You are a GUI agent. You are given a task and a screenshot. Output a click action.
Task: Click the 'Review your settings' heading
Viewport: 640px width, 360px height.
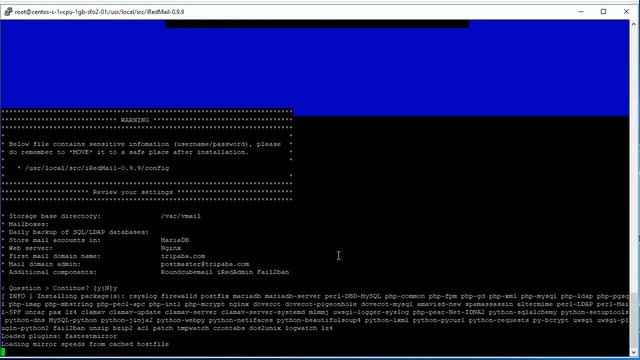point(133,192)
